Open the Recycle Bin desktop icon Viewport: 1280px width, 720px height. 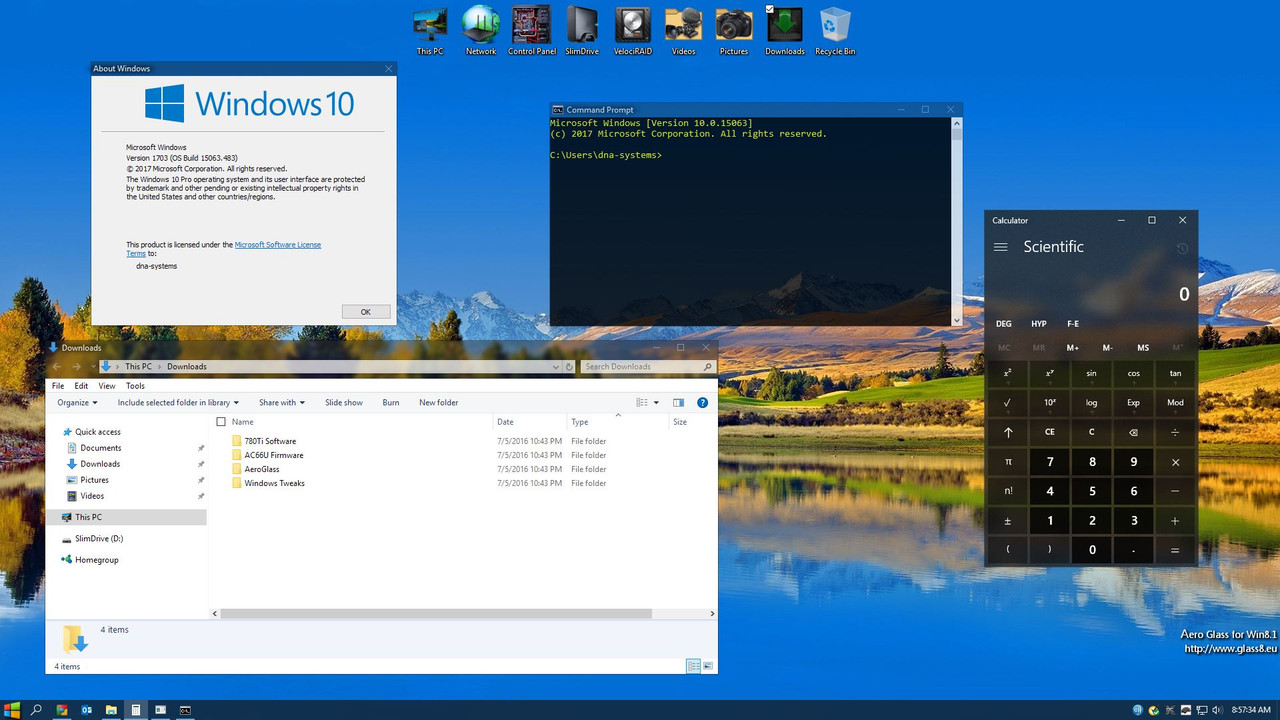(835, 30)
